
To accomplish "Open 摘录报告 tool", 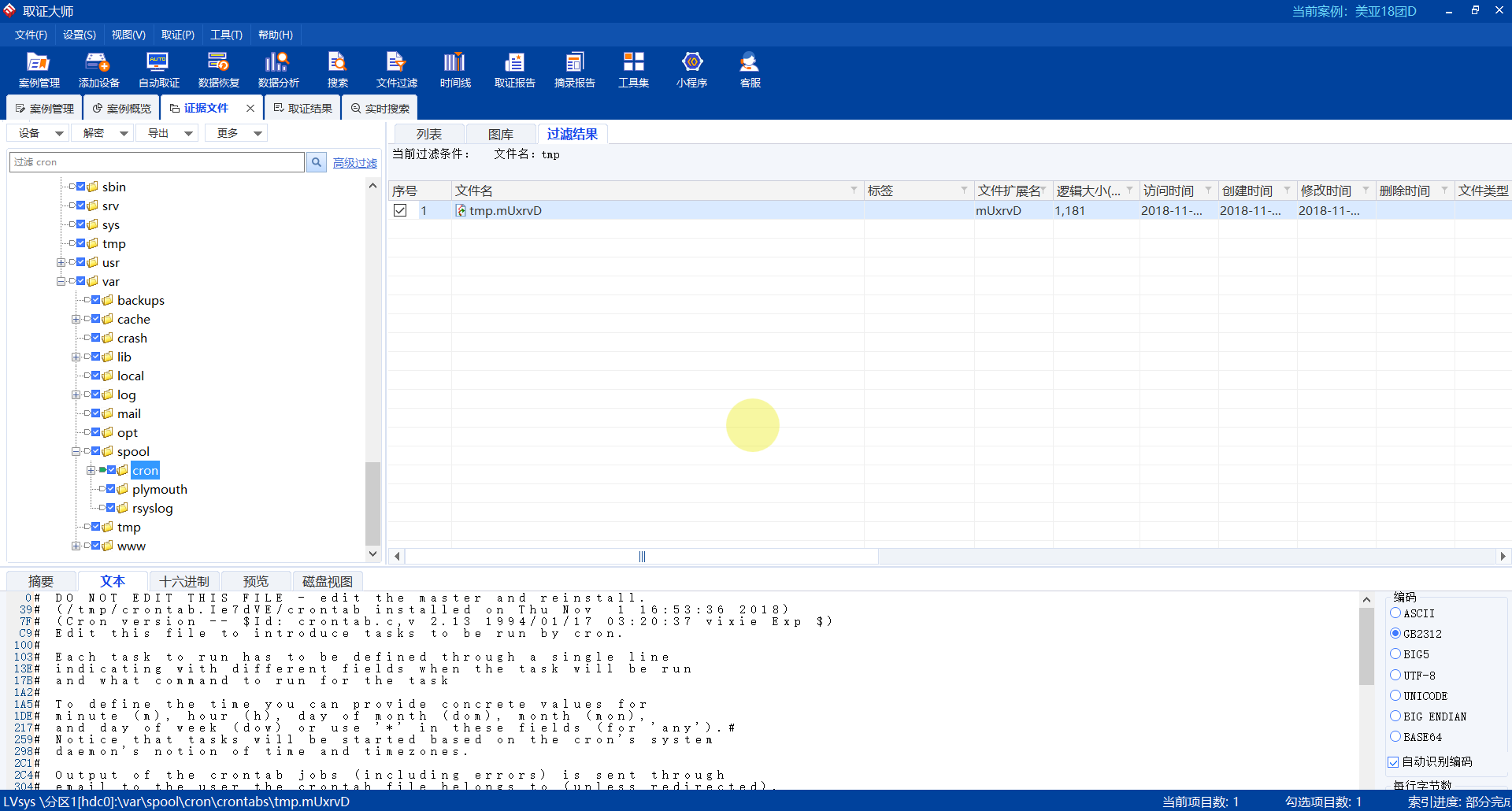I will click(x=574, y=69).
